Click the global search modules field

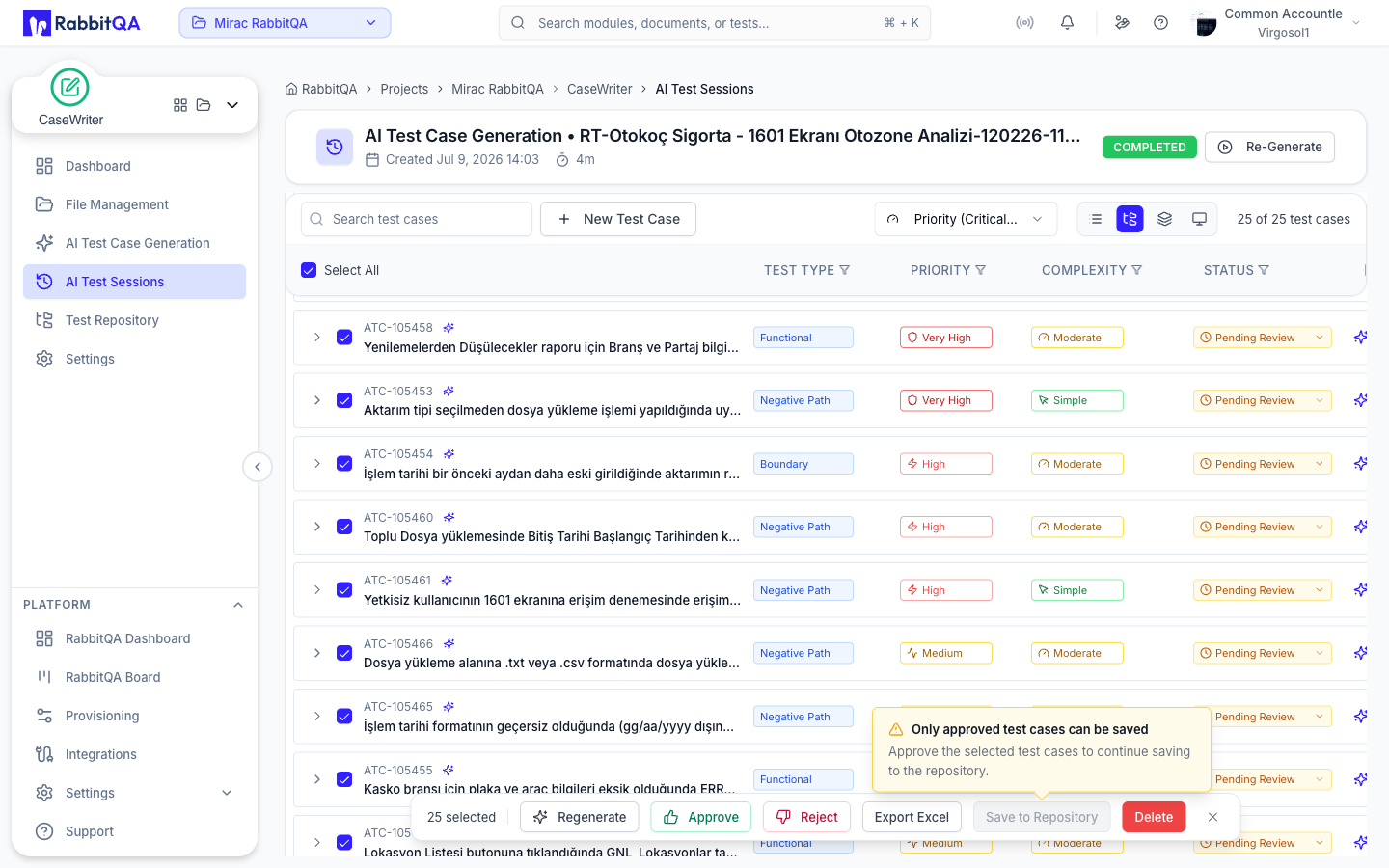pyautogui.click(x=715, y=23)
